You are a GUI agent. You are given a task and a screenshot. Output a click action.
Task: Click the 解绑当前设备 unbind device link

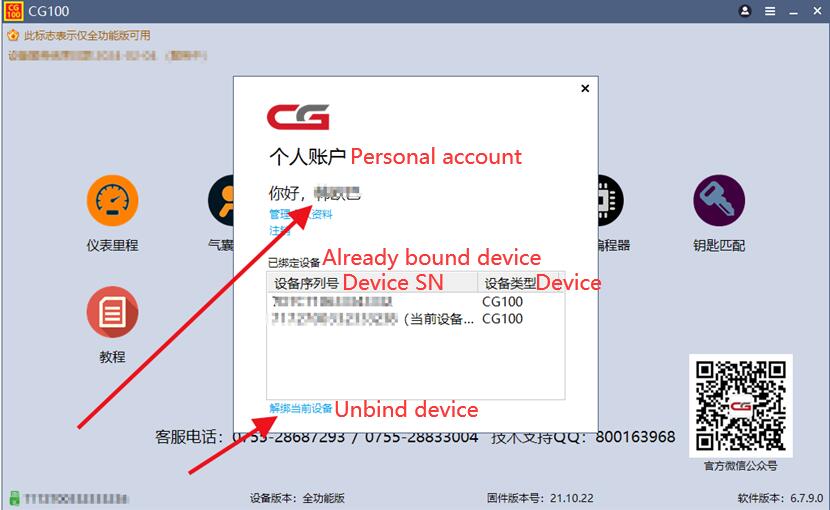point(301,408)
